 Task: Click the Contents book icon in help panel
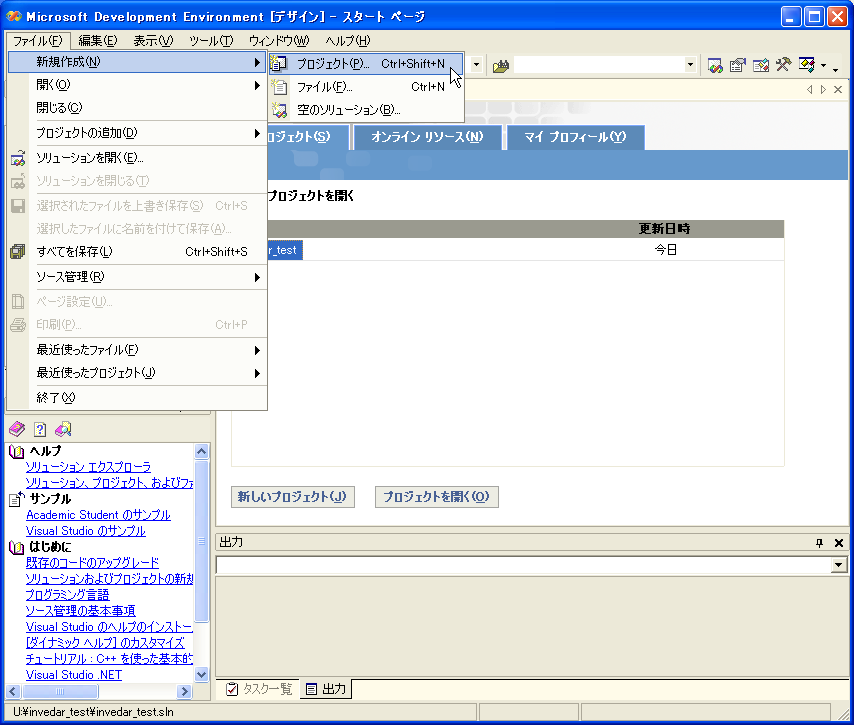coord(17,429)
